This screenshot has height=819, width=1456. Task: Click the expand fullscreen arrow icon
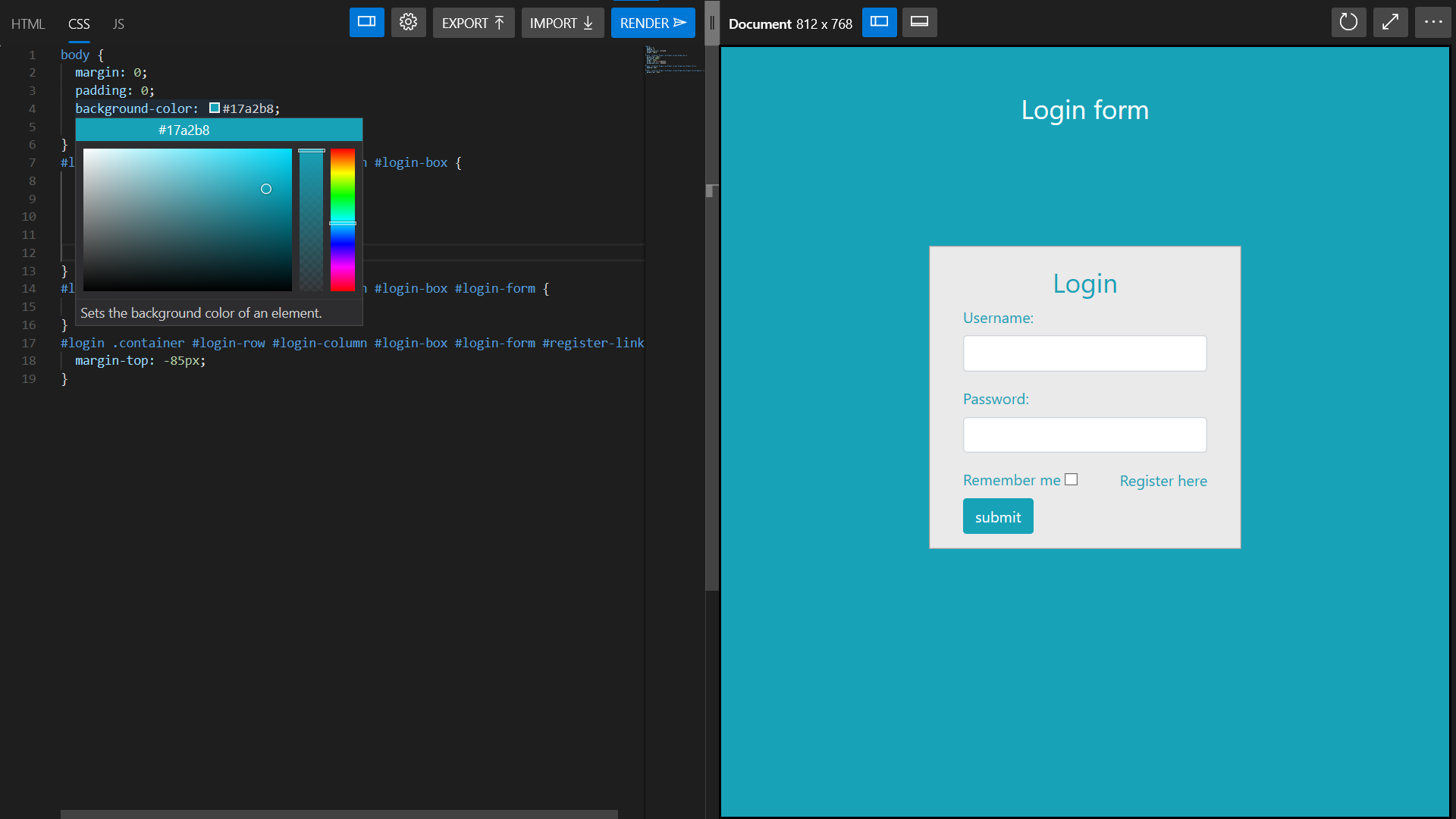tap(1390, 23)
